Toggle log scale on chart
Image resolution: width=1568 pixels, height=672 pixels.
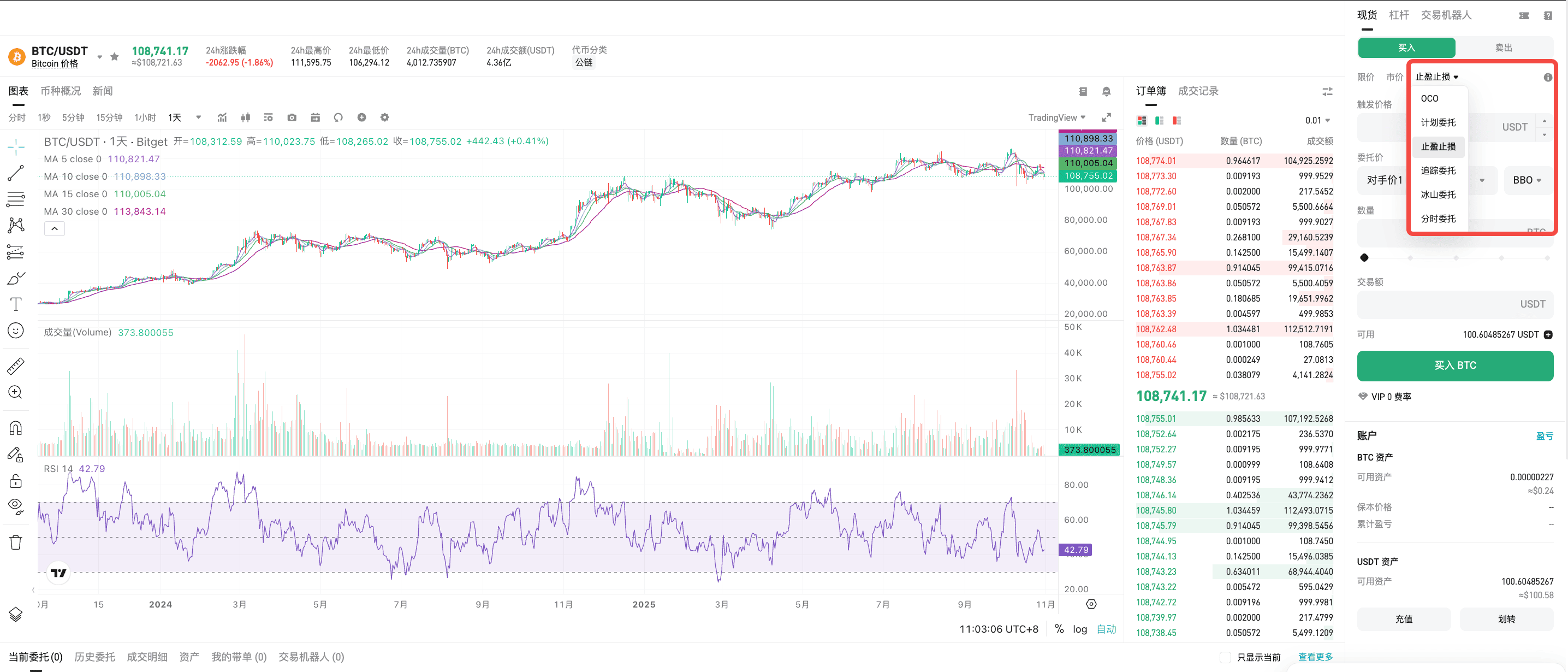(1080, 629)
